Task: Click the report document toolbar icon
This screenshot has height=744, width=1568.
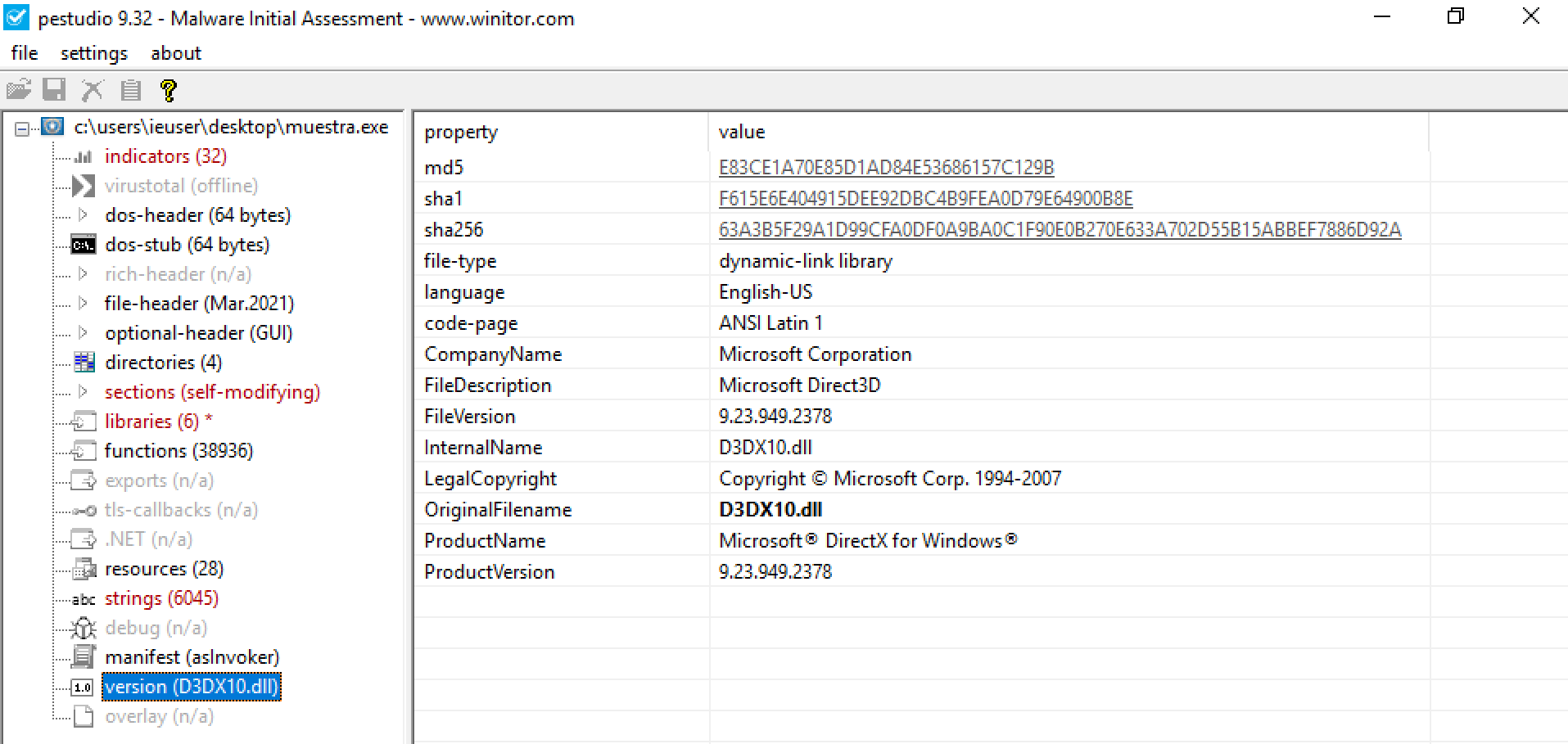Action: point(131,89)
